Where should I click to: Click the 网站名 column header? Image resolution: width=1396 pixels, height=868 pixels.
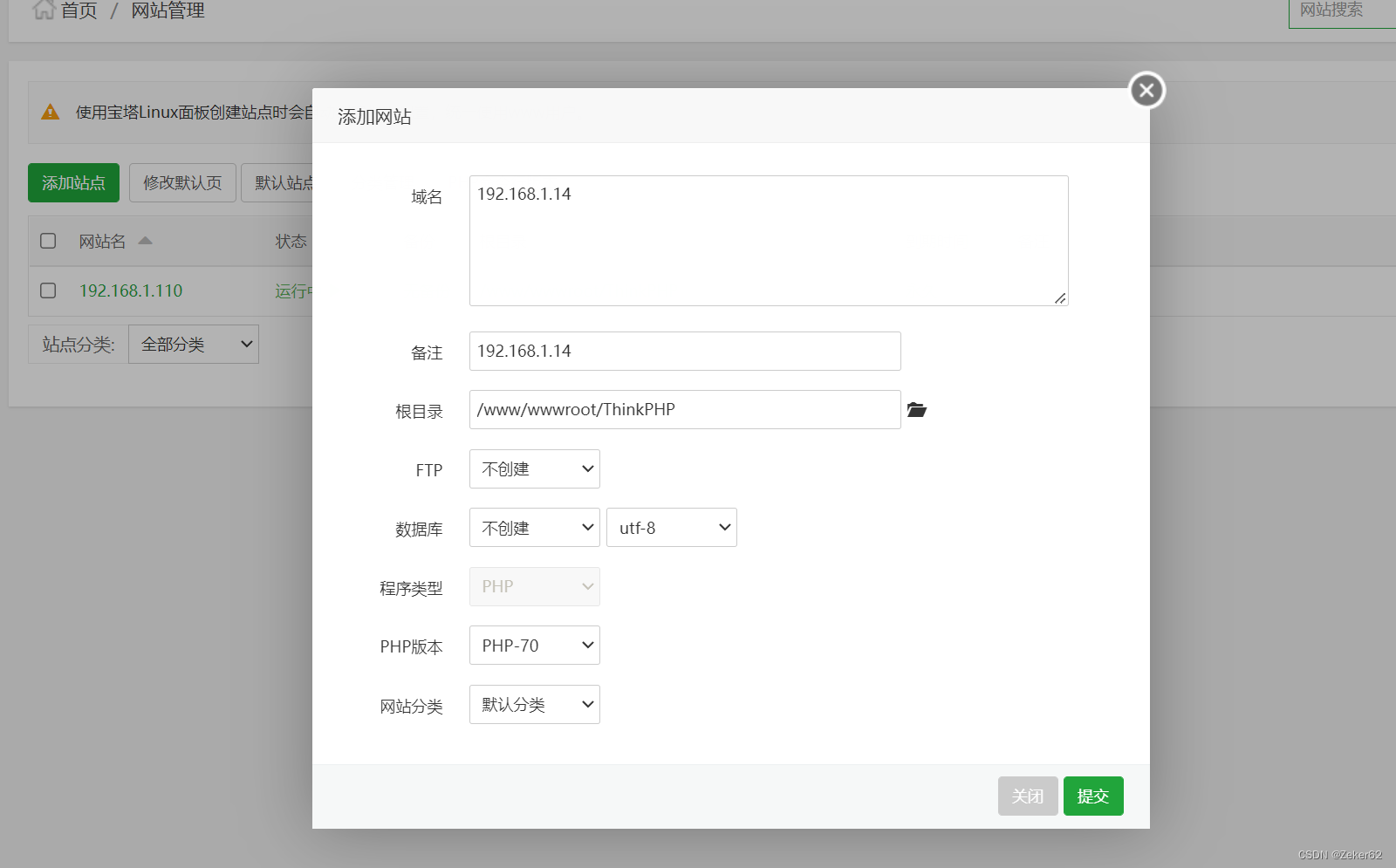pos(102,242)
